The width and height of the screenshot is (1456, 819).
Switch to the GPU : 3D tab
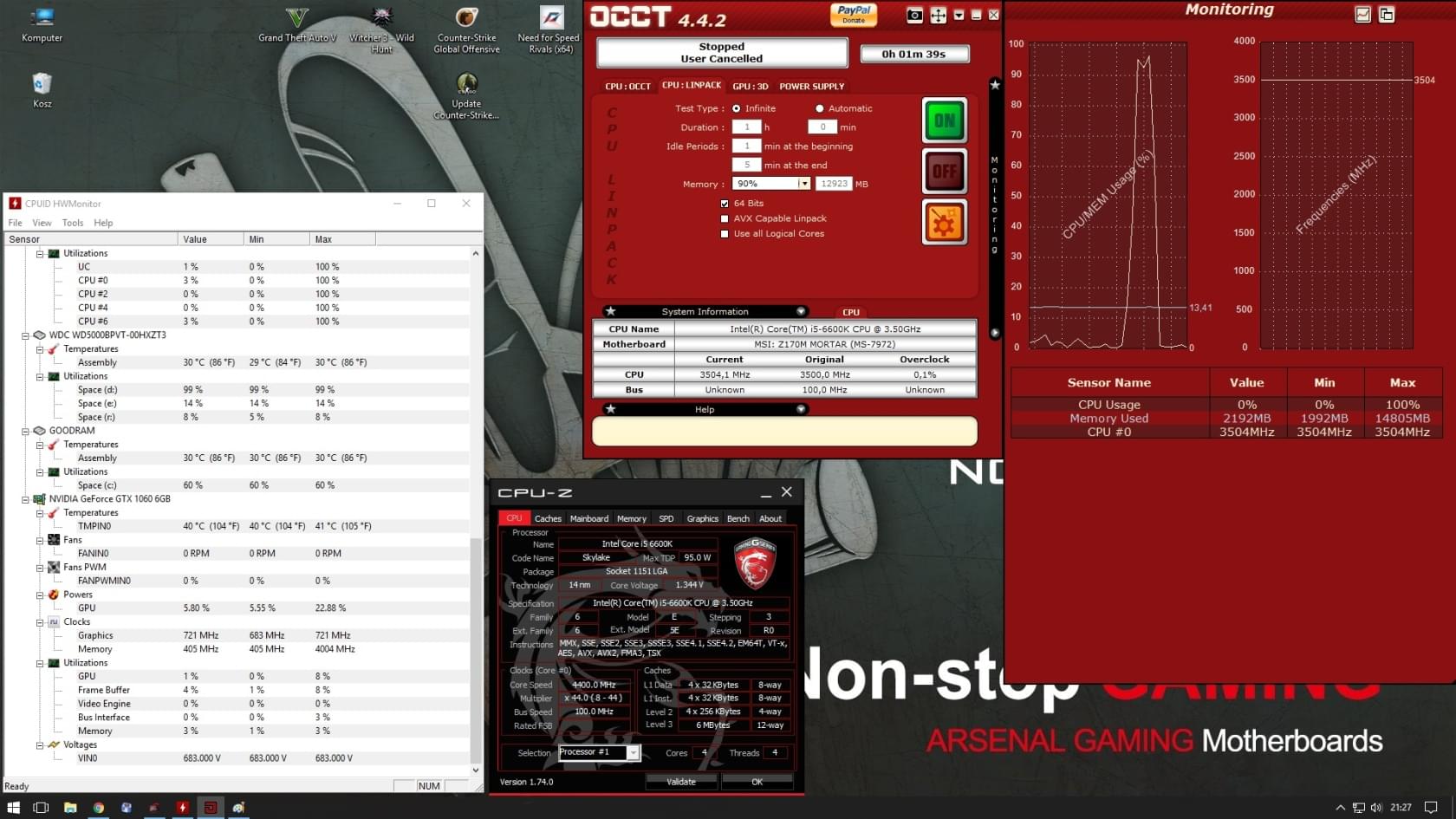pos(750,87)
